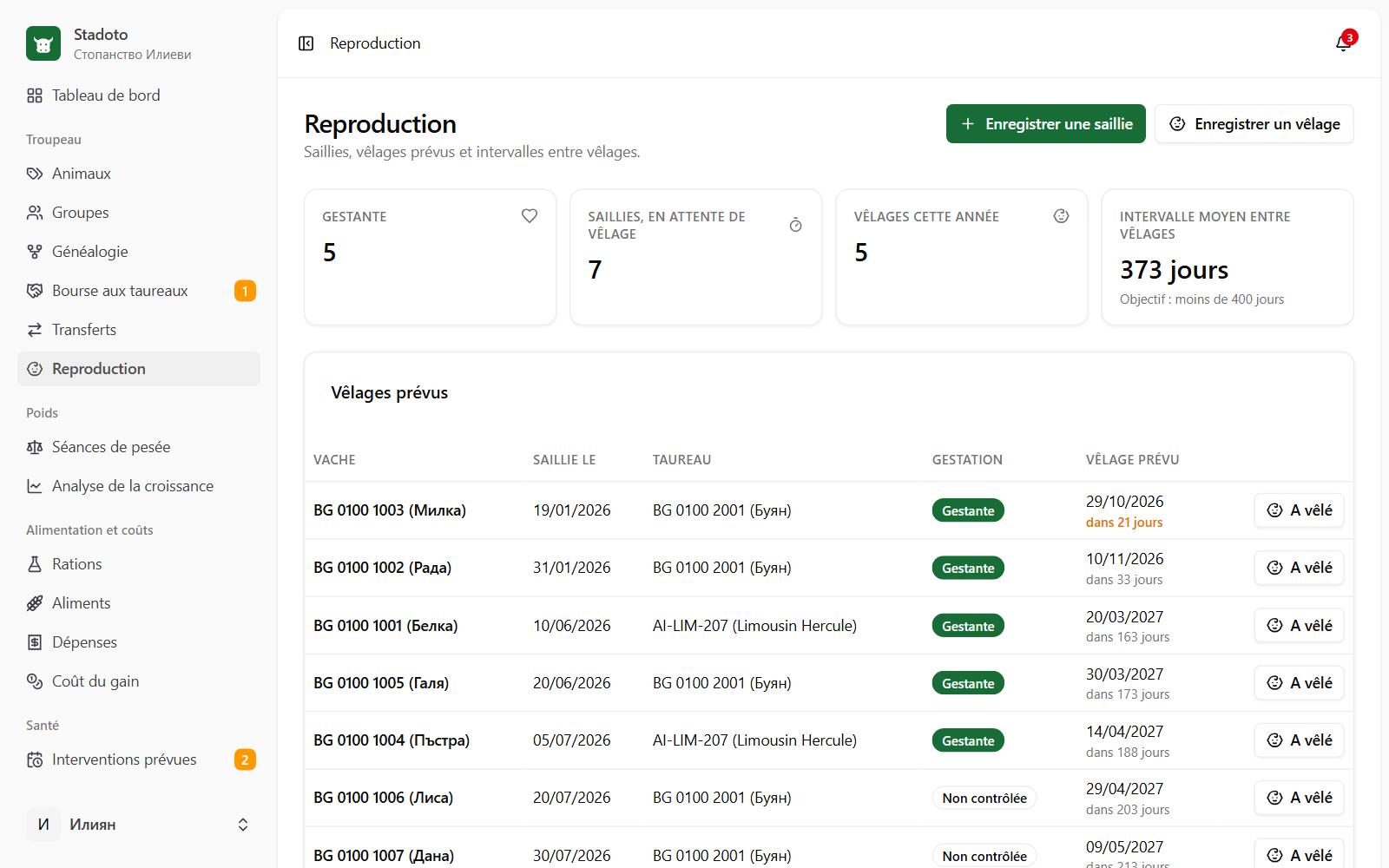
Task: Click the SAILLIE LE column header
Action: (x=564, y=460)
